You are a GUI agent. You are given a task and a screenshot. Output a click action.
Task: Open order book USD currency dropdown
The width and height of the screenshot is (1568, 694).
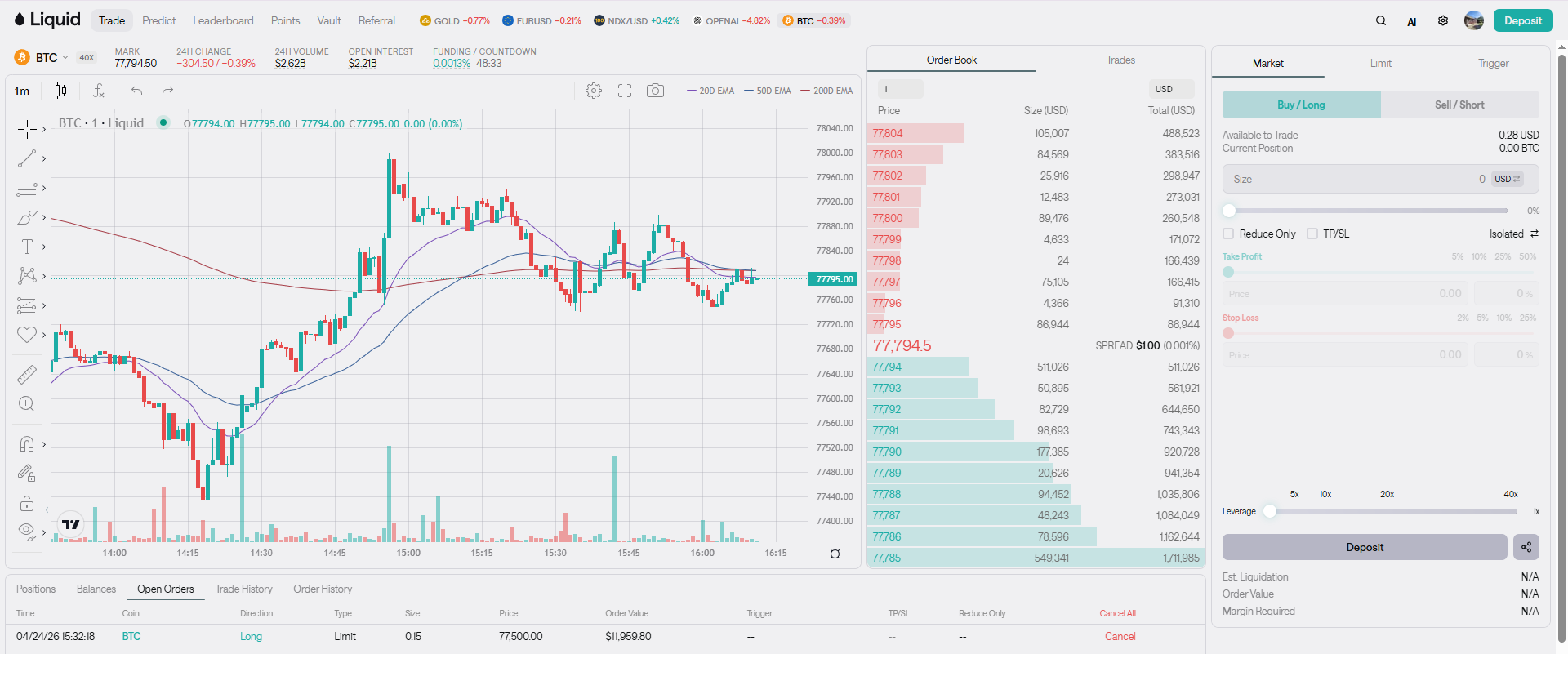(x=1171, y=89)
